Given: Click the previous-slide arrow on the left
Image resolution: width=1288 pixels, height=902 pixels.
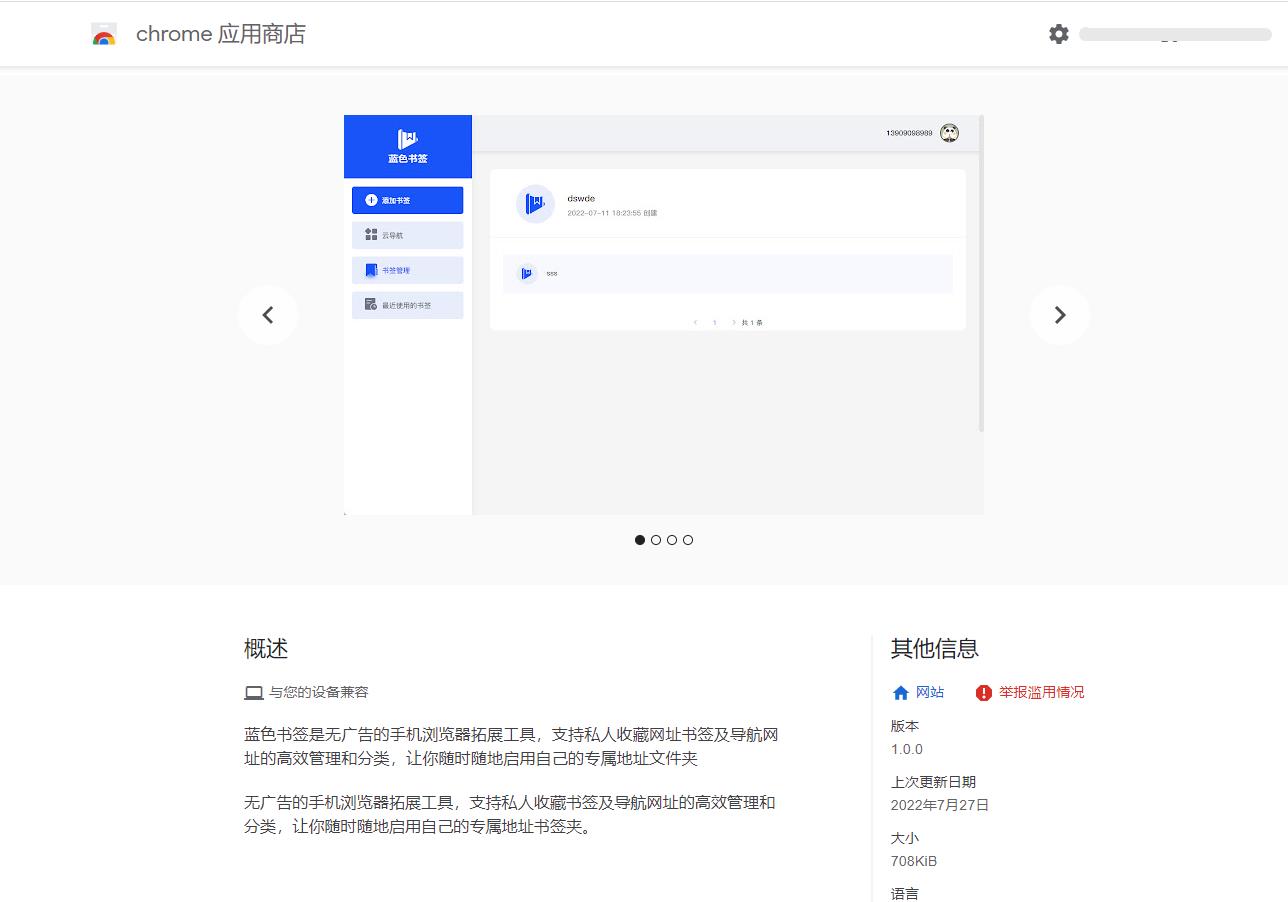Looking at the screenshot, I should point(268,314).
